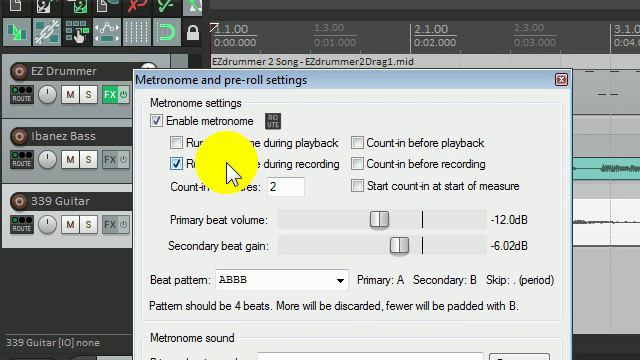Click Secondary beat gain slider handle

coord(399,246)
